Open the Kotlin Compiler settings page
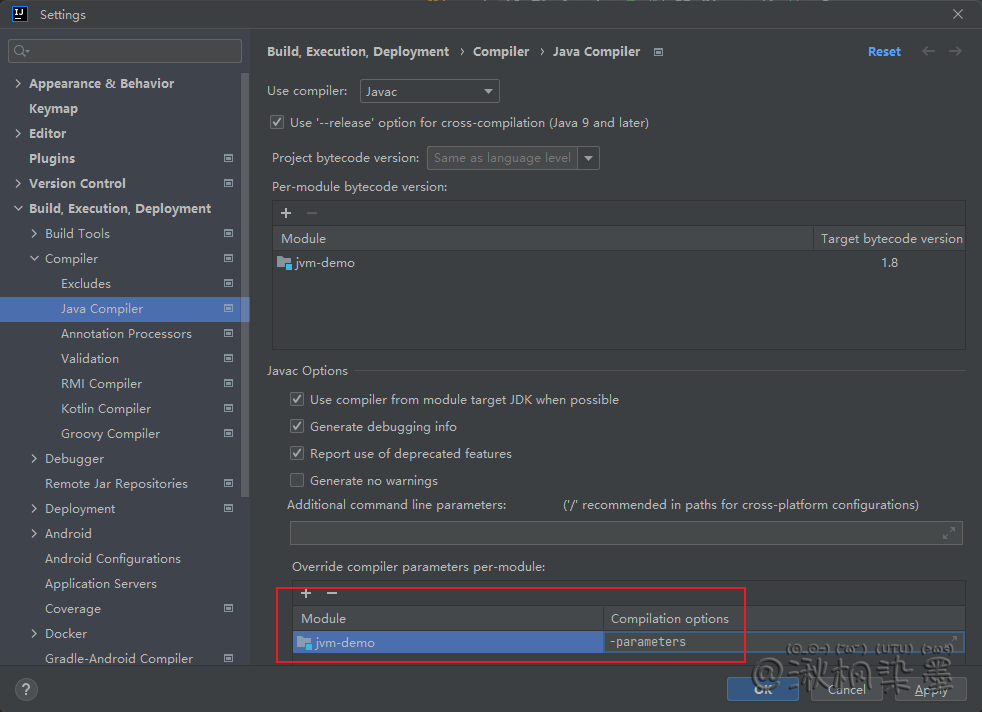 pos(106,409)
